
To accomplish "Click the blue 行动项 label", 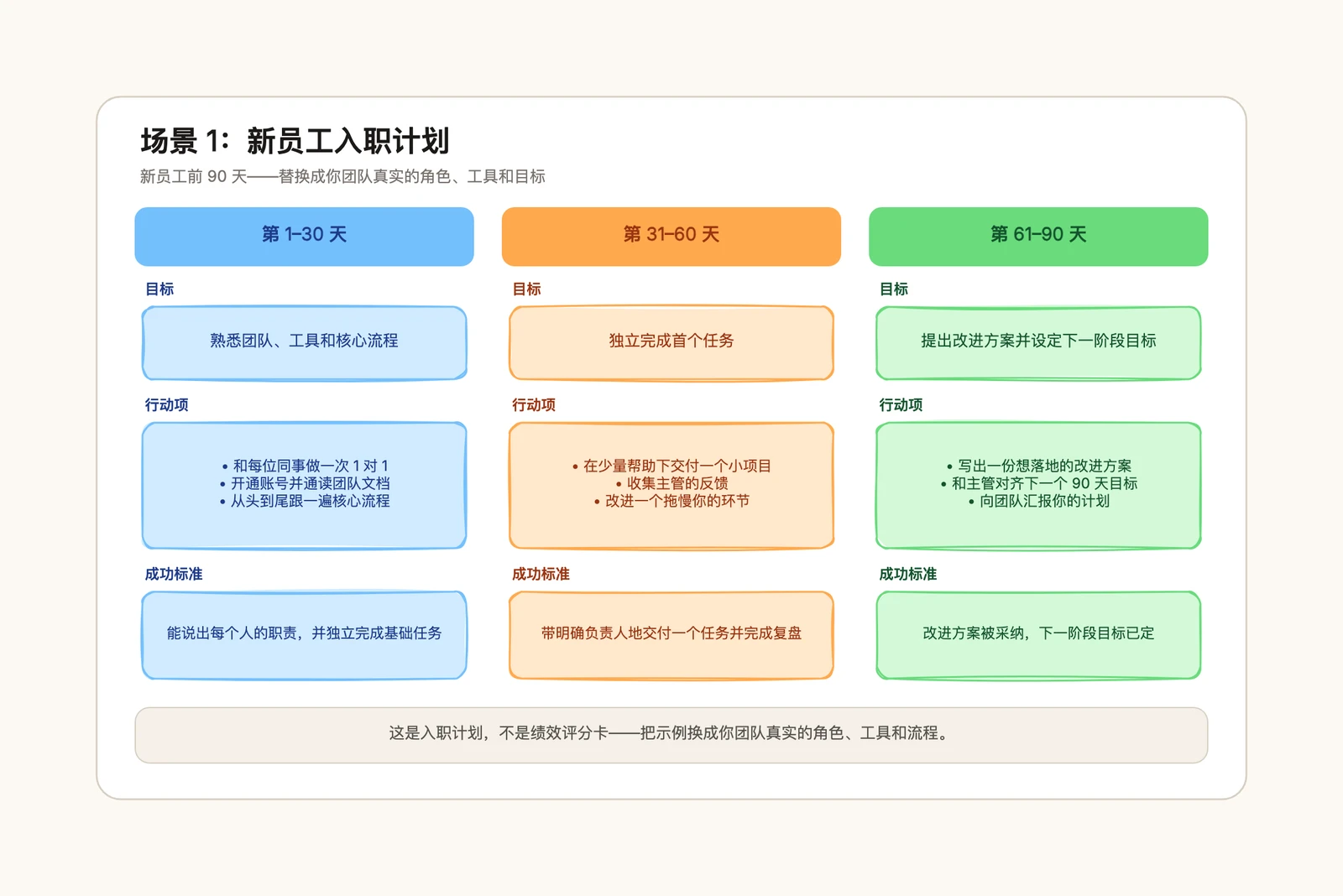I will (x=166, y=405).
